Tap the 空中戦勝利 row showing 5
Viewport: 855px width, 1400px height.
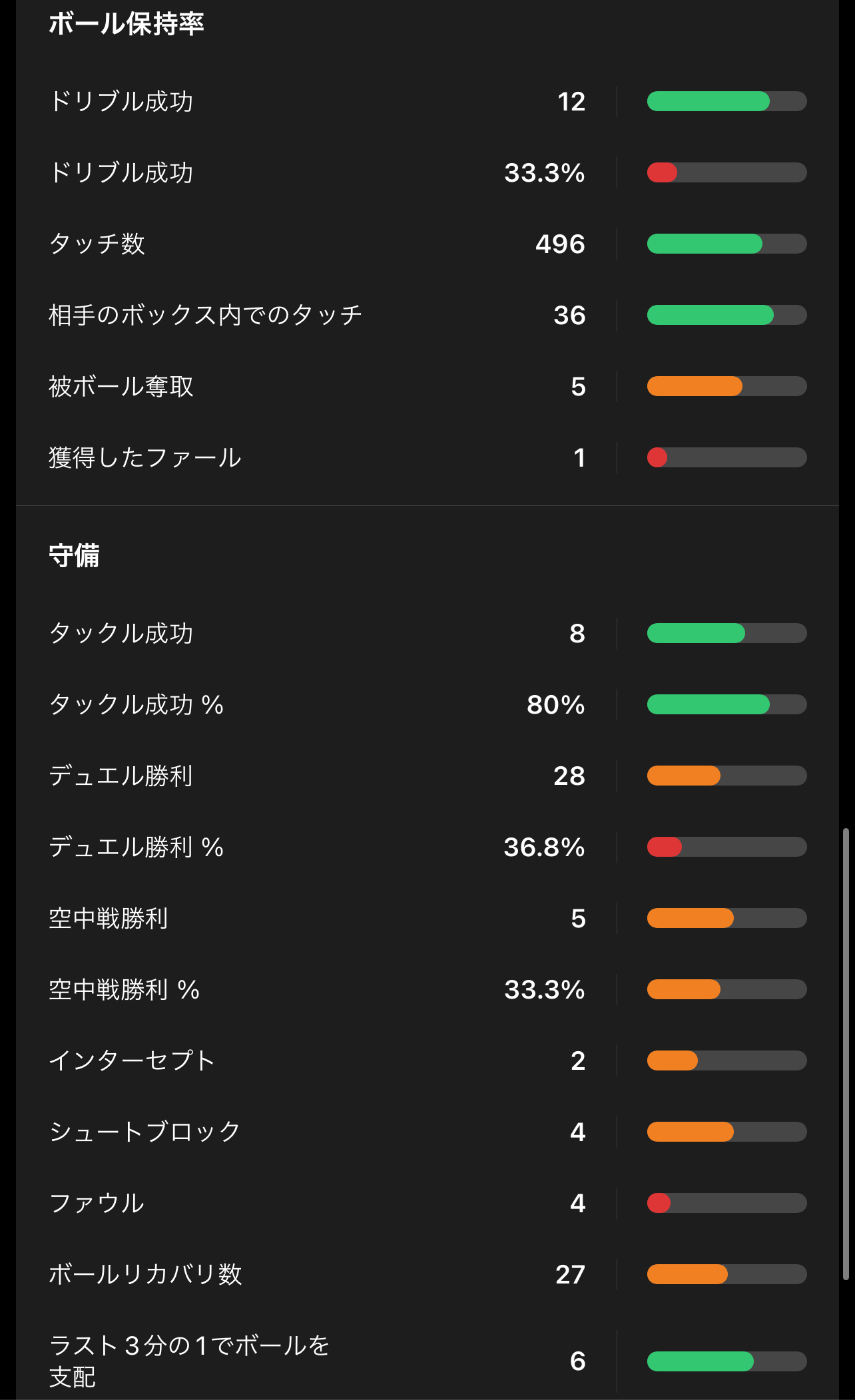(x=427, y=918)
